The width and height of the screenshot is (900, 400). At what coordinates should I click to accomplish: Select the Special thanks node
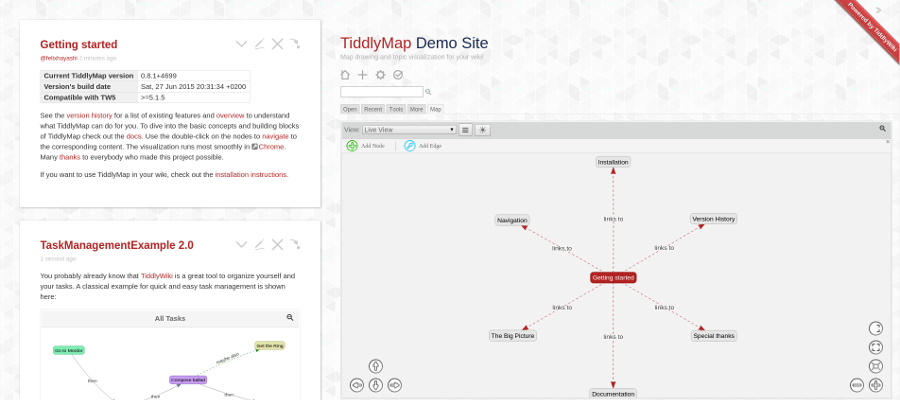pos(713,336)
